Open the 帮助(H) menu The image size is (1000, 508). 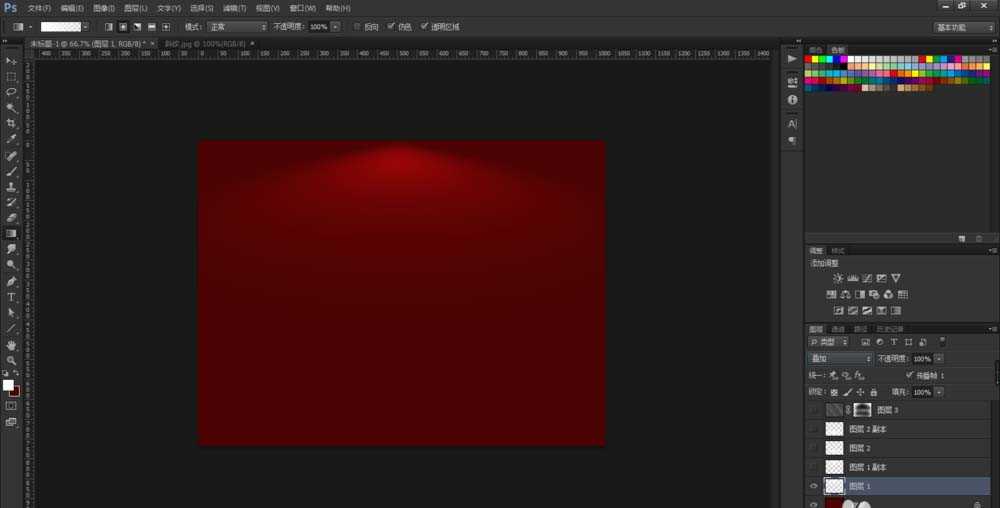tap(337, 8)
